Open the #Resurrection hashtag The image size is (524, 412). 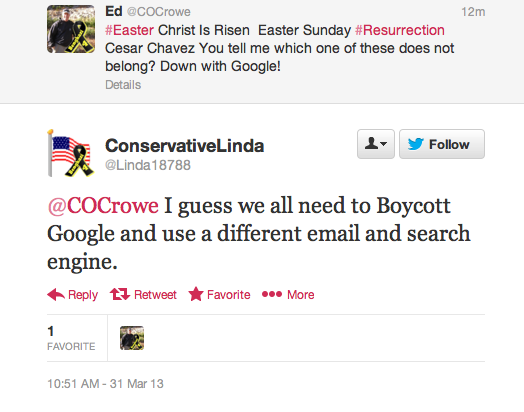click(400, 30)
